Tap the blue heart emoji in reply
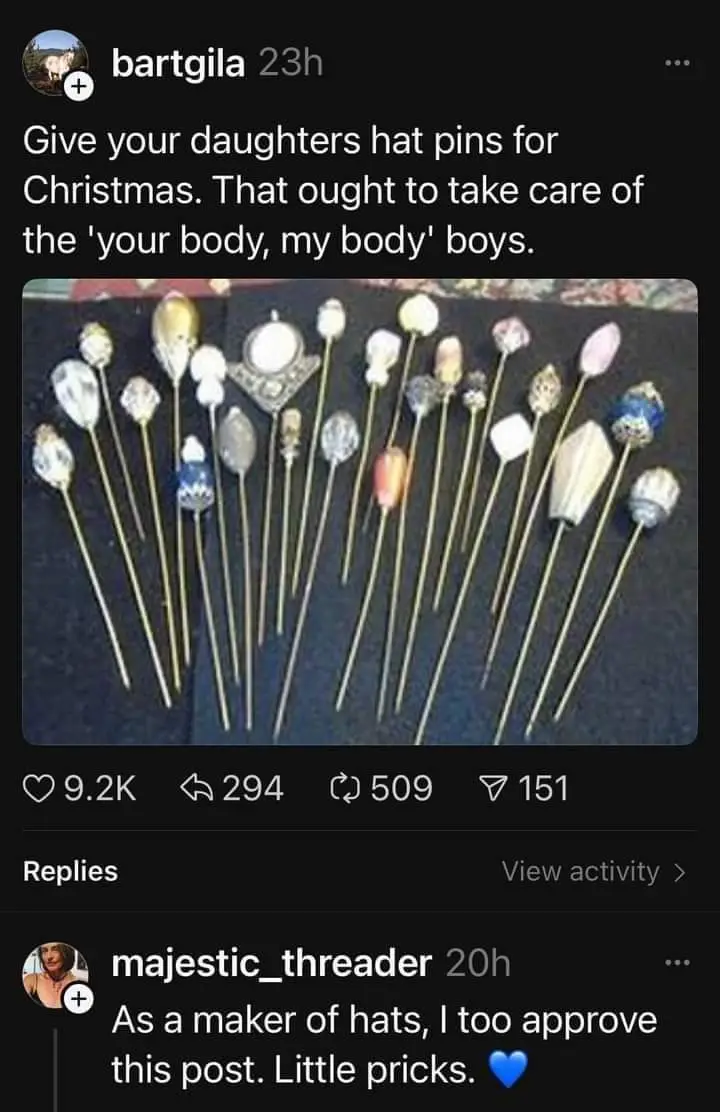 point(509,1069)
